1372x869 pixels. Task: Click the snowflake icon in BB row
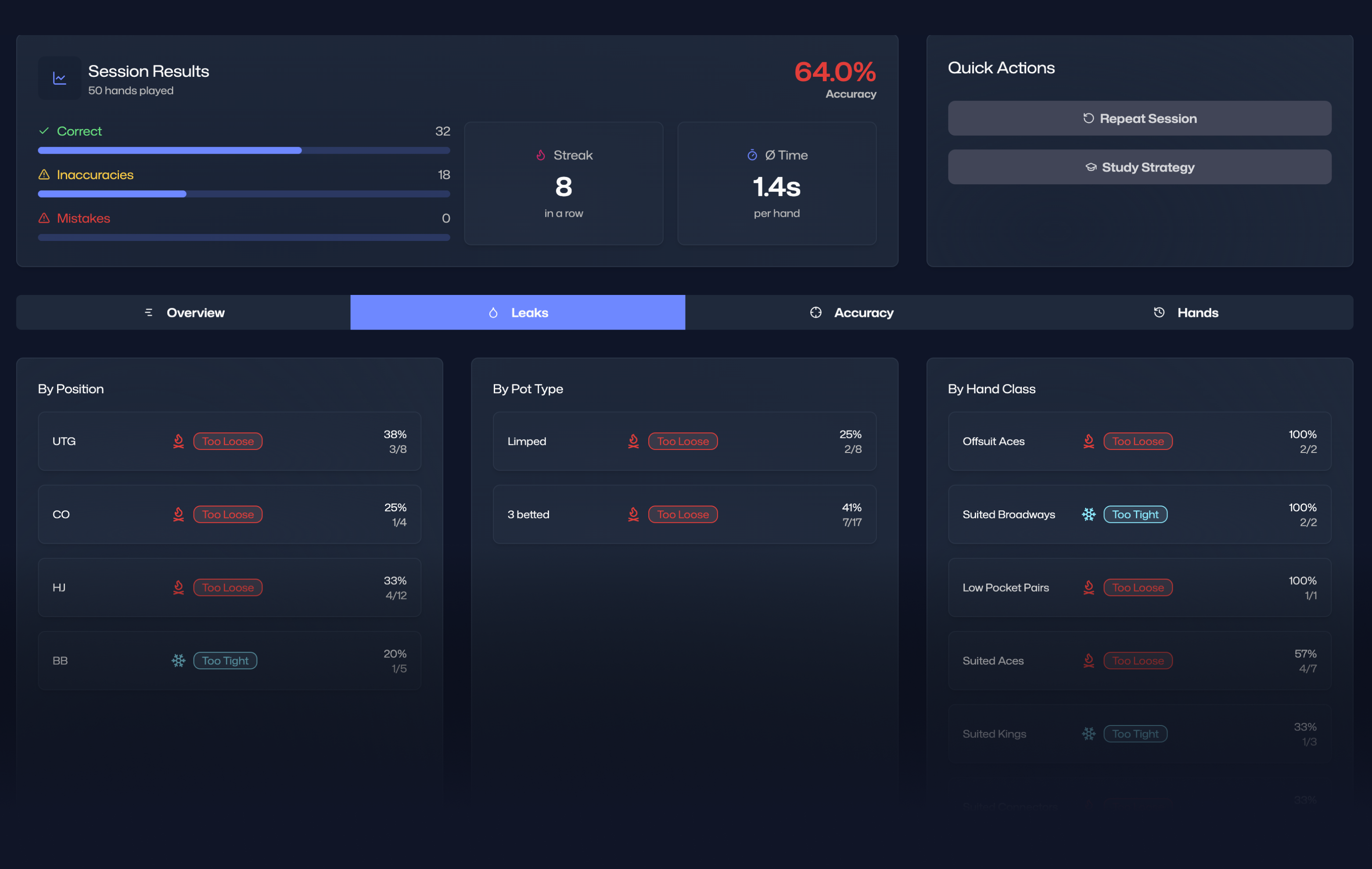point(178,661)
